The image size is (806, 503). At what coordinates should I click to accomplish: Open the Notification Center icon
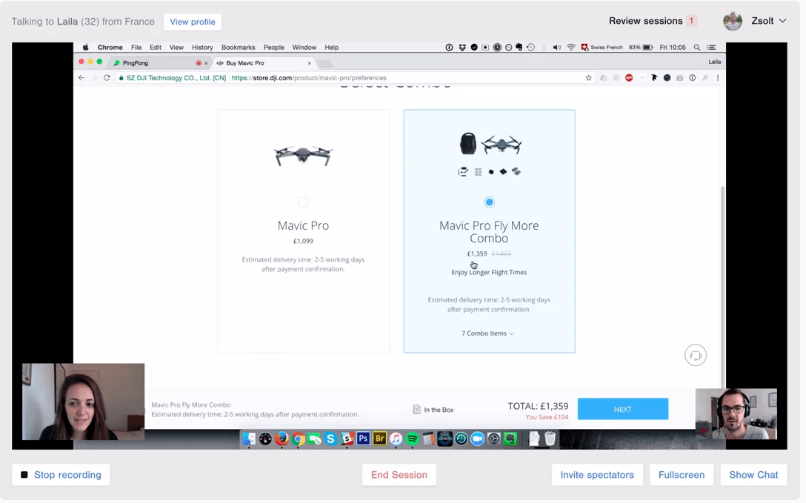tap(711, 47)
